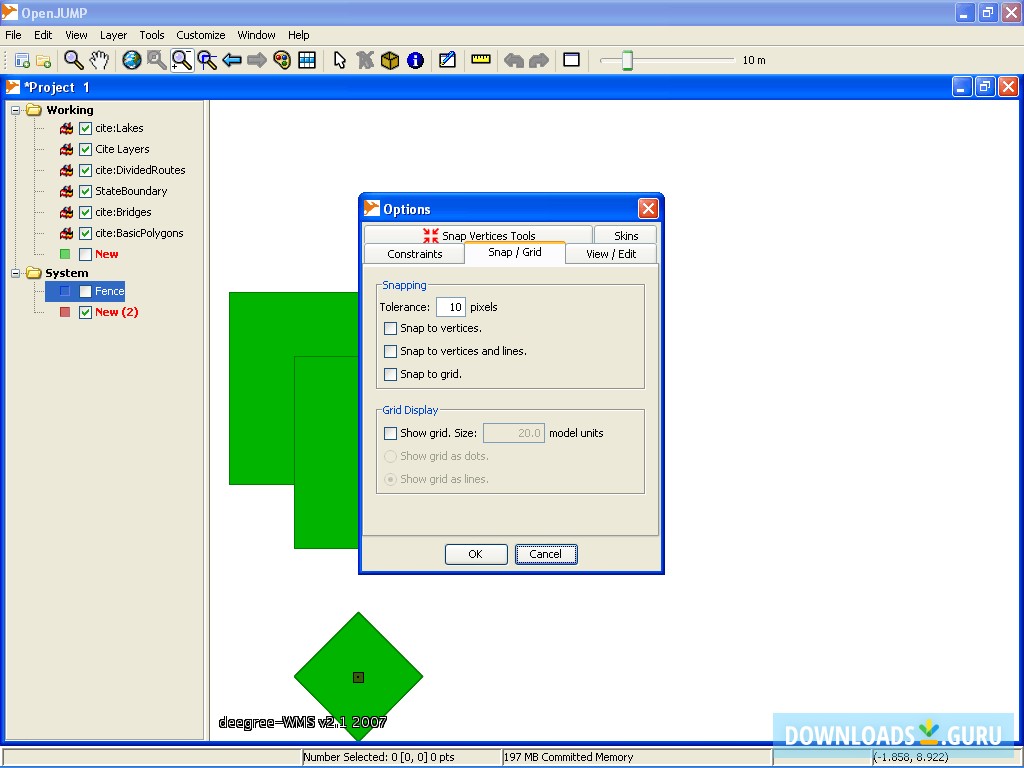1024x768 pixels.
Task: Switch to the Constraints tab
Action: click(415, 254)
